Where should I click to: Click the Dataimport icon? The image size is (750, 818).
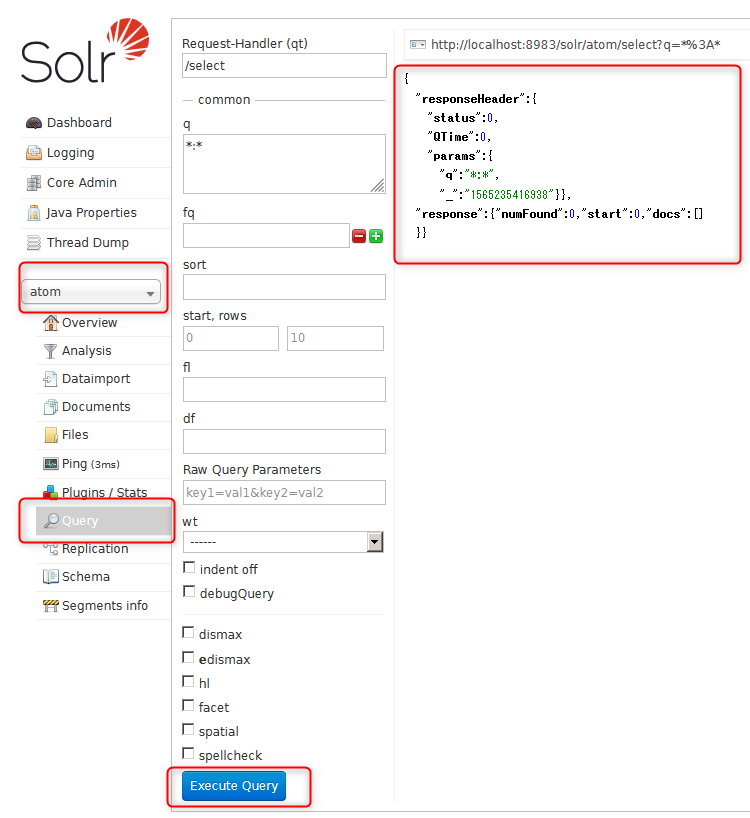coord(51,379)
